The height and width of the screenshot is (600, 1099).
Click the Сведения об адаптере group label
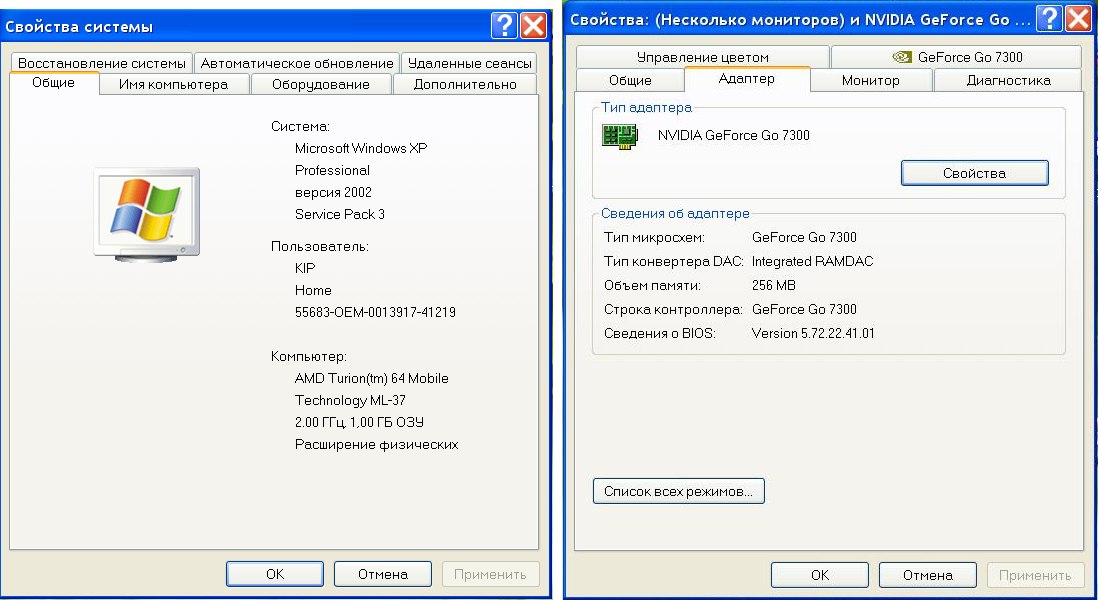click(x=675, y=214)
